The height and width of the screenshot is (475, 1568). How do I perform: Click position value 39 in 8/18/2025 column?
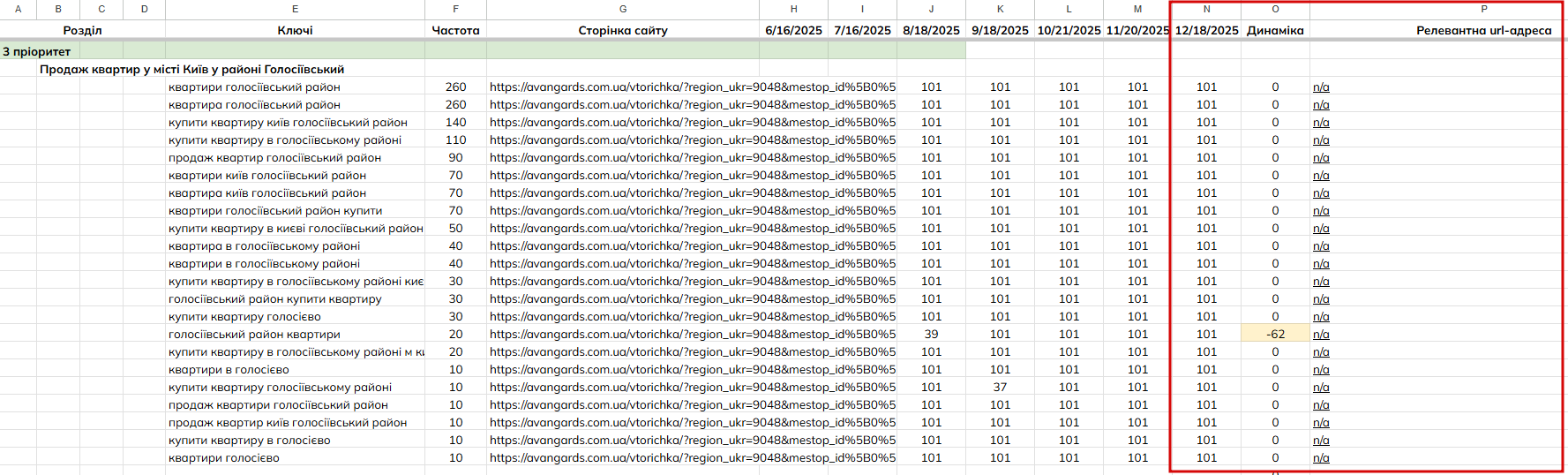pos(931,334)
